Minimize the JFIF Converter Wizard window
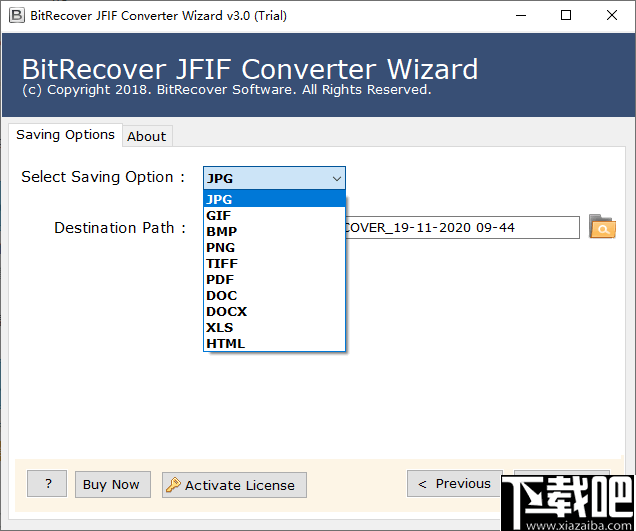The width and height of the screenshot is (636, 531). pos(521,15)
